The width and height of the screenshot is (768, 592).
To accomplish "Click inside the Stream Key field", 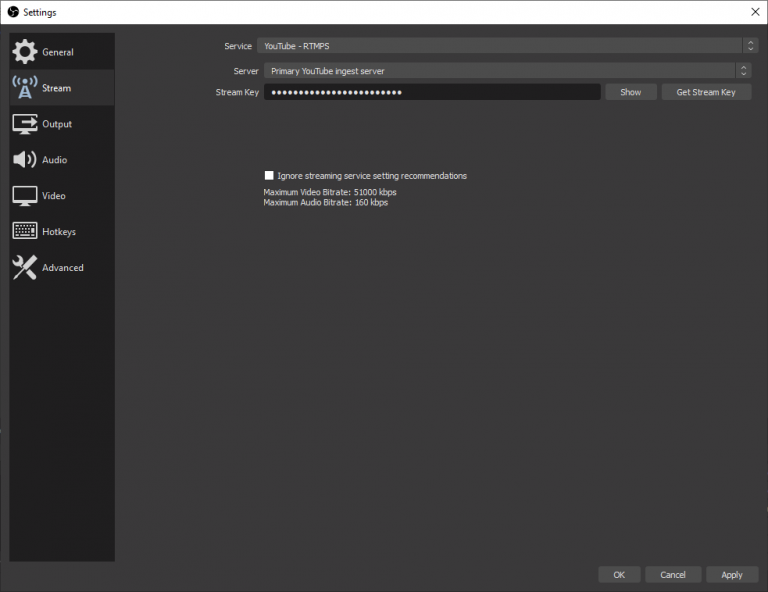I will pos(432,92).
